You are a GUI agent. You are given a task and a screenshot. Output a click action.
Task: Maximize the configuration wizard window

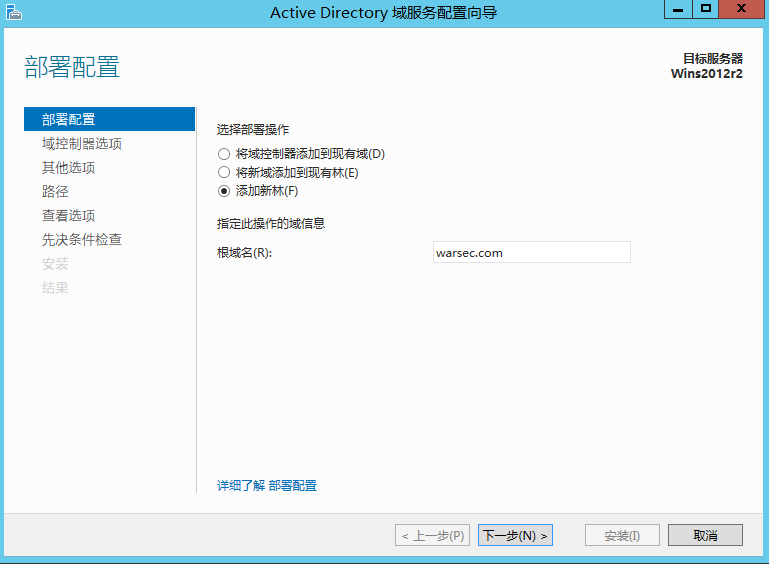click(706, 9)
